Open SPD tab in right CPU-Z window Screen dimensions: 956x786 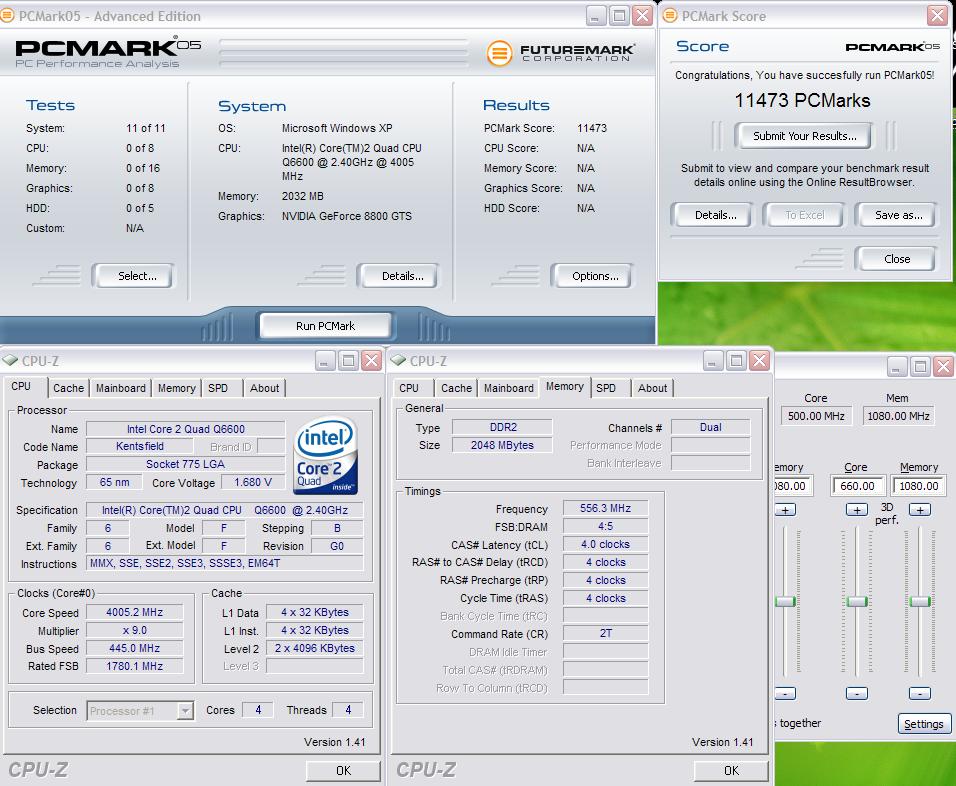coord(605,388)
